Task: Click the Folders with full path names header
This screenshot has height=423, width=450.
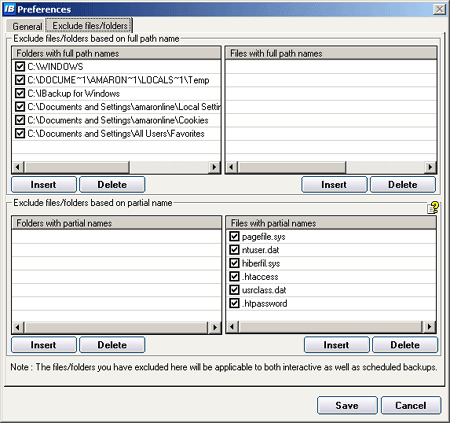Action: 116,53
